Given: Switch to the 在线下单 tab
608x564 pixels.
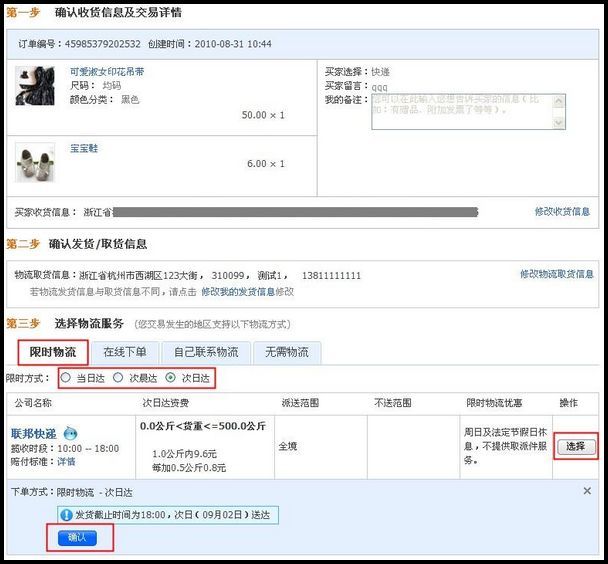Looking at the screenshot, I should [125, 352].
